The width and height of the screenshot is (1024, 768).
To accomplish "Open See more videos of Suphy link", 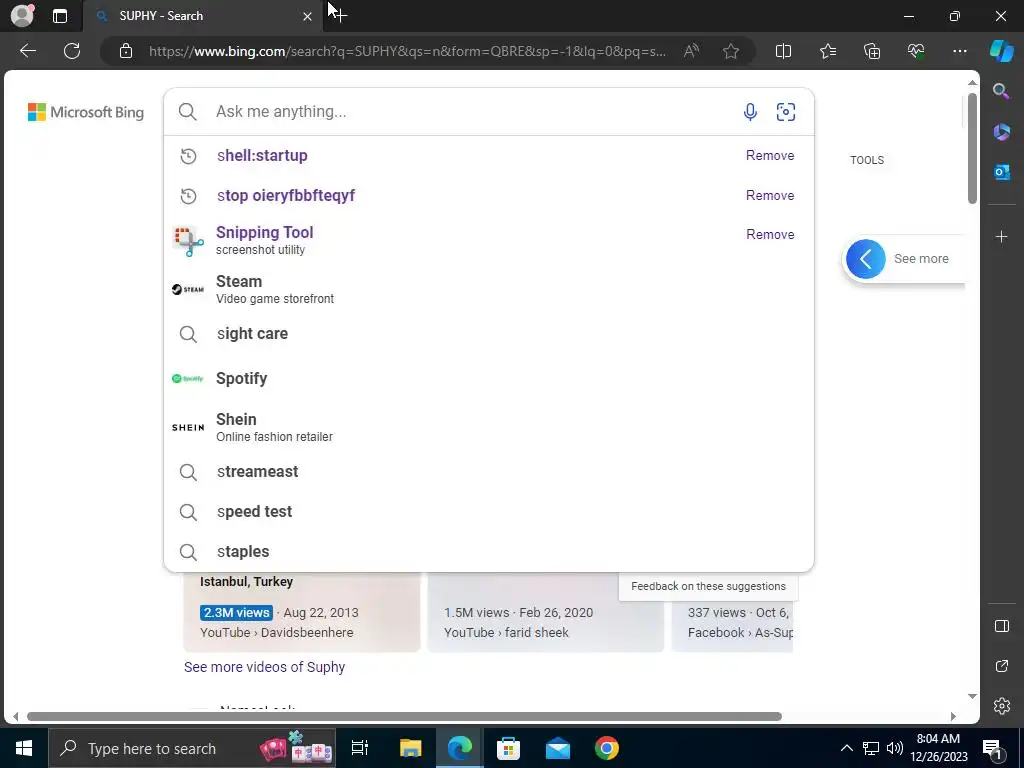I will coord(264,667).
